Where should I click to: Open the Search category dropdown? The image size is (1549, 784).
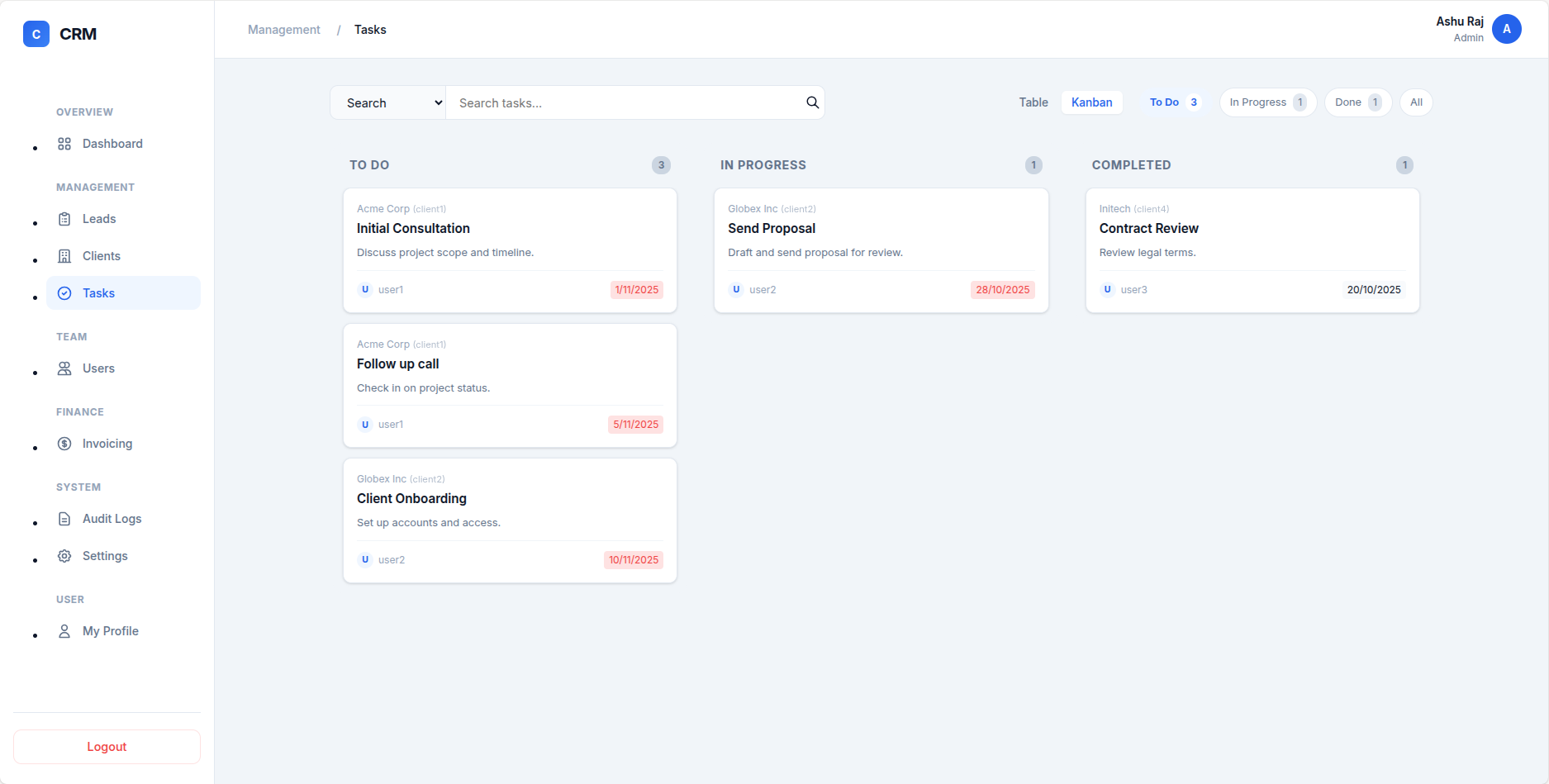click(387, 102)
